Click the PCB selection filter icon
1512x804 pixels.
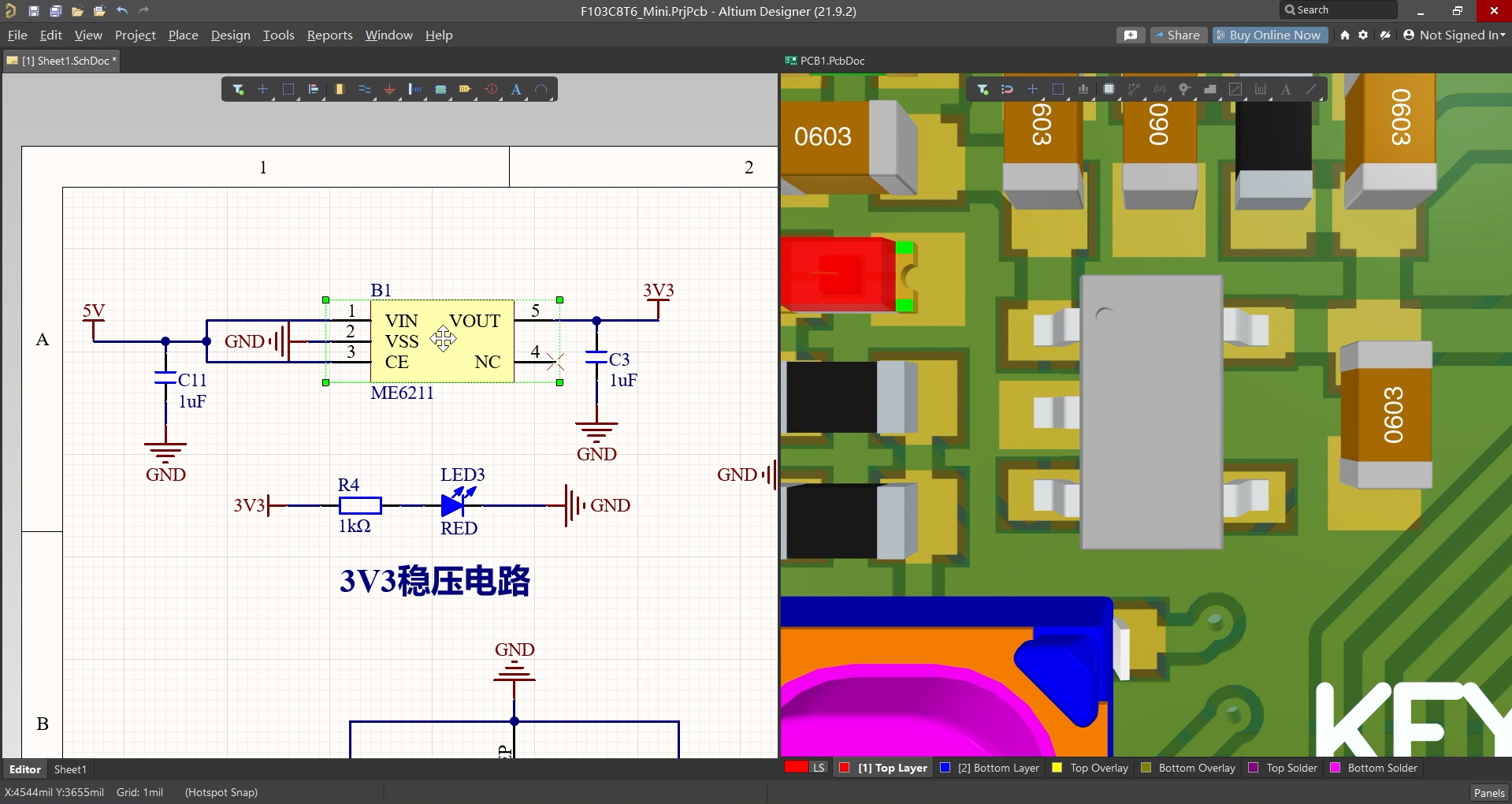click(983, 89)
